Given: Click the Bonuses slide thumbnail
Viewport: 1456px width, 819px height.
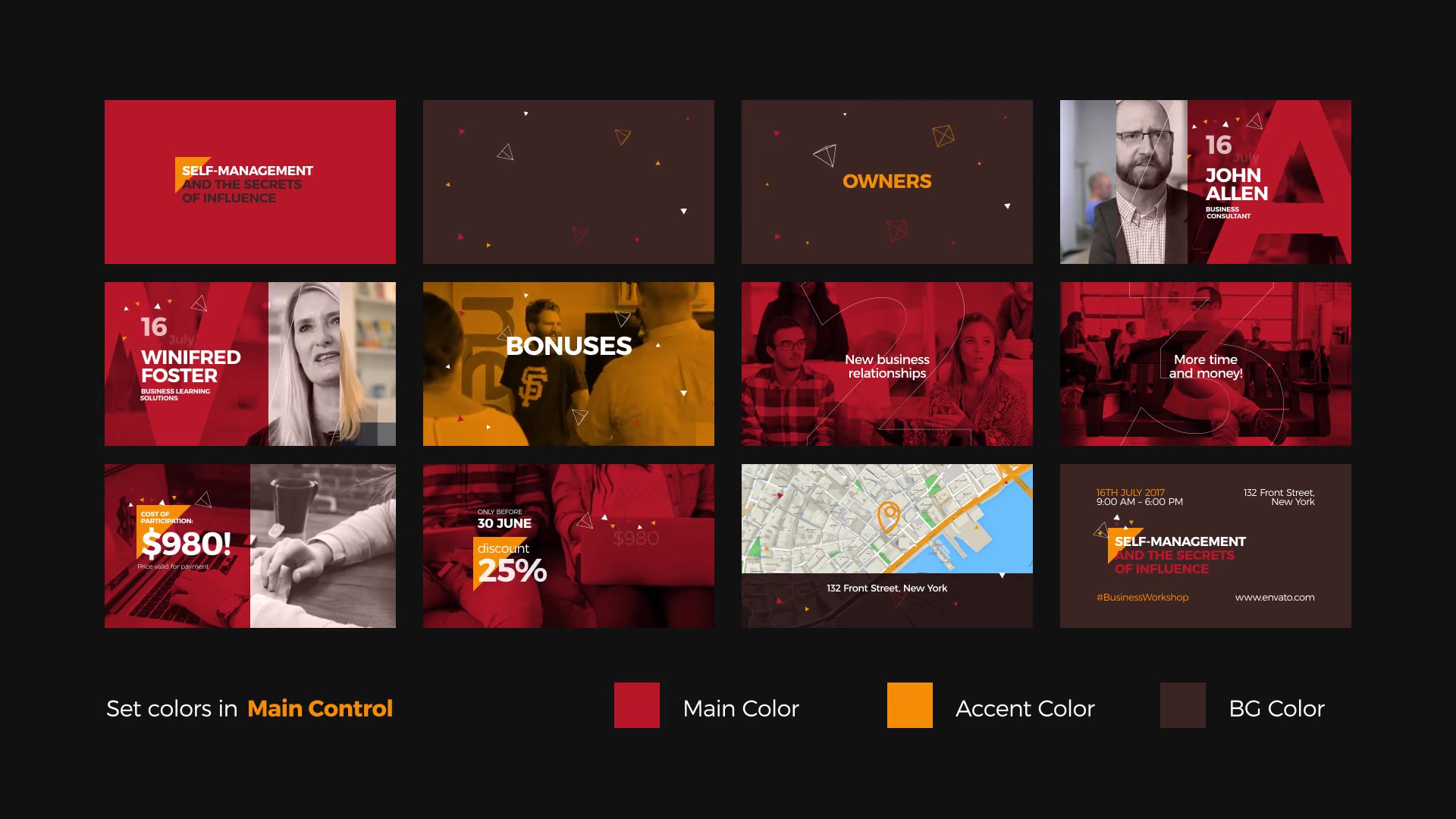Looking at the screenshot, I should [x=568, y=363].
